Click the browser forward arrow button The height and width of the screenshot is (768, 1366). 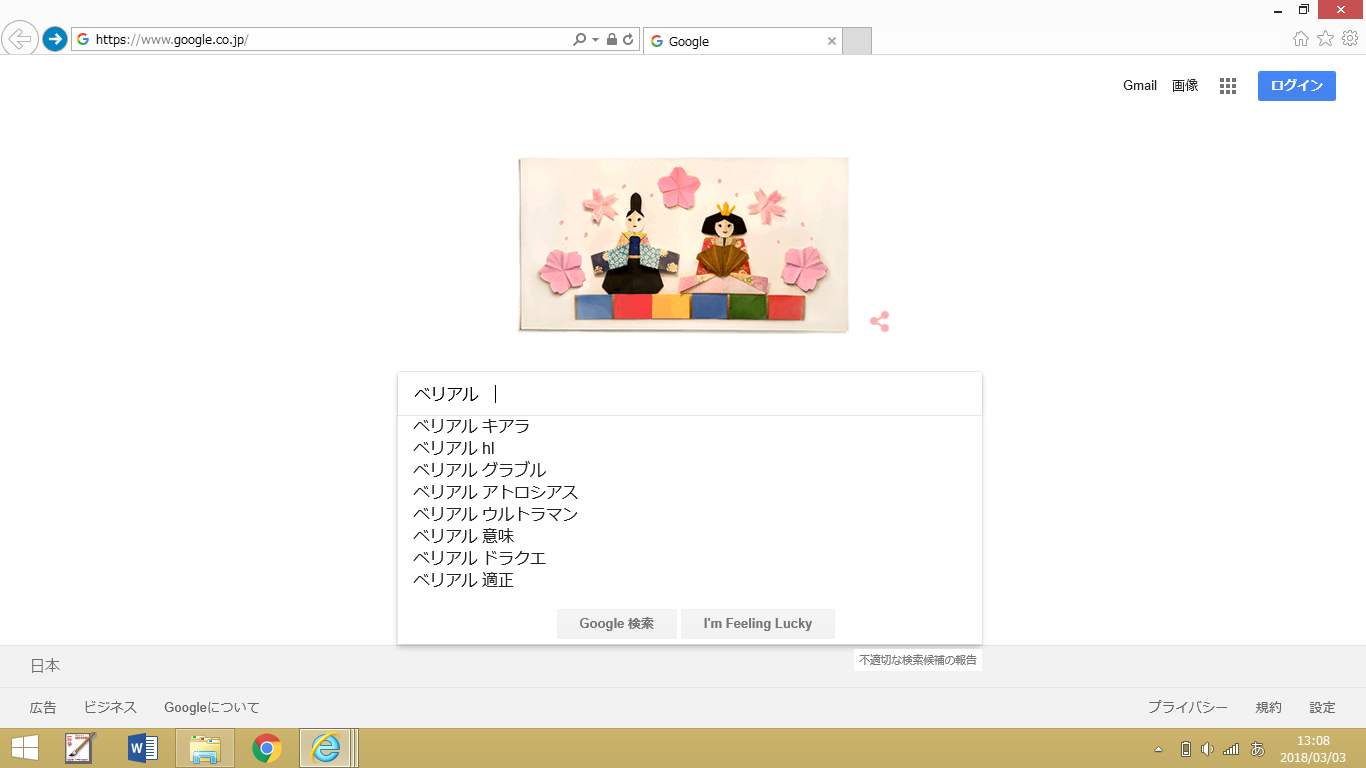[55, 39]
